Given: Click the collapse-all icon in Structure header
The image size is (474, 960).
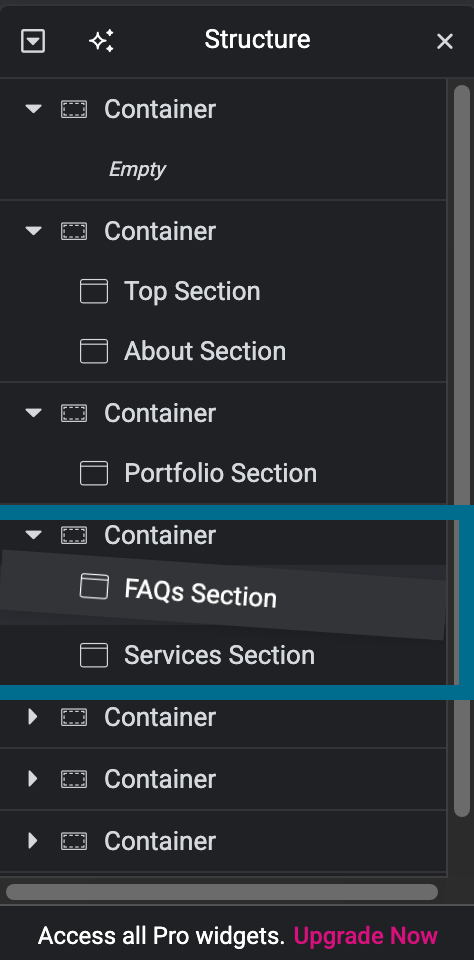Looking at the screenshot, I should point(33,42).
